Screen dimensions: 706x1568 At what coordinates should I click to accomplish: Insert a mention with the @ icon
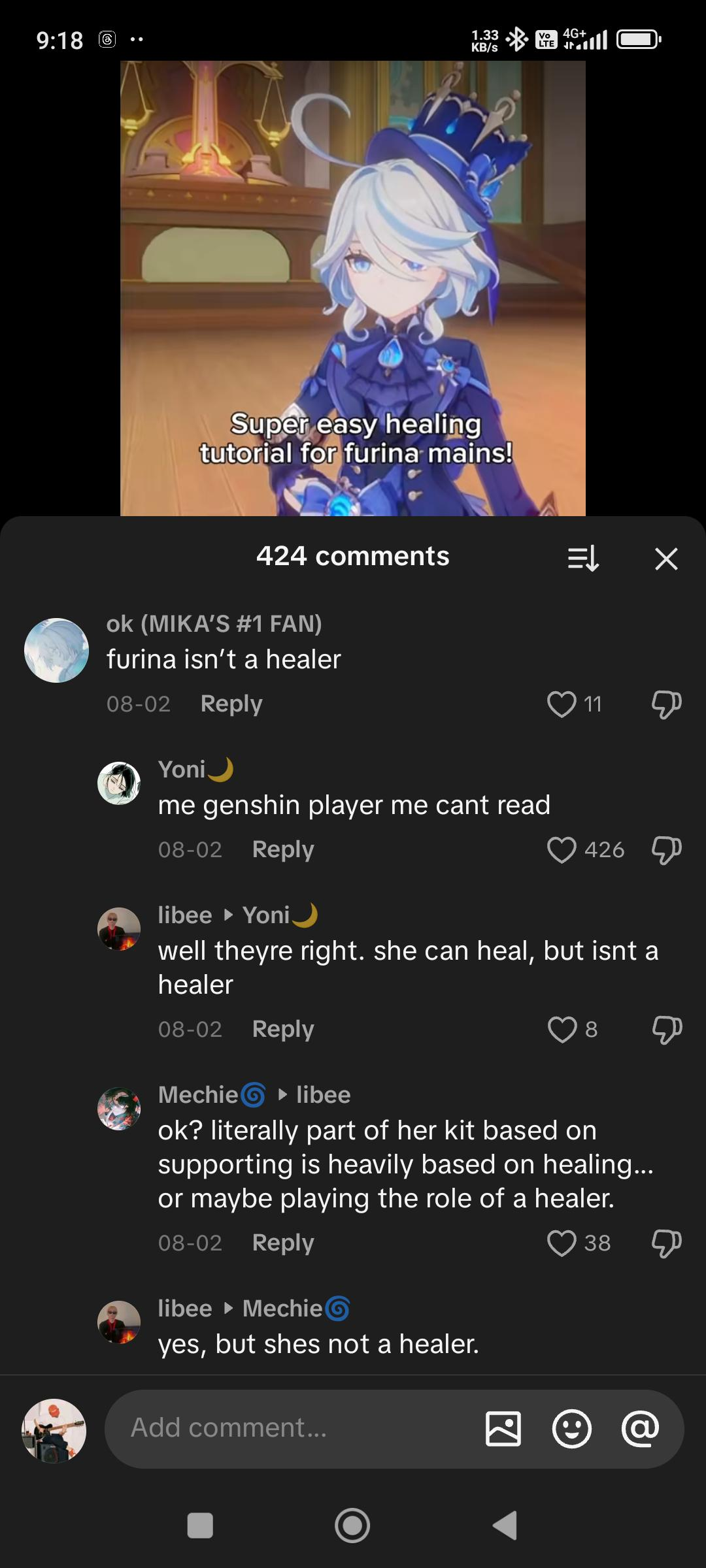[640, 1428]
